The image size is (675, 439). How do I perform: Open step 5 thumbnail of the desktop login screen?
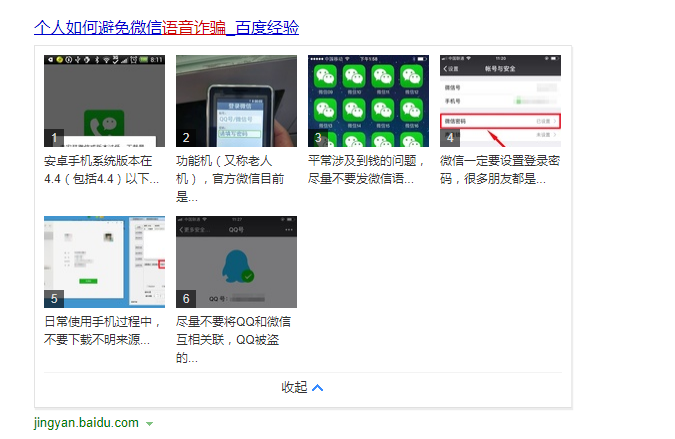click(104, 262)
